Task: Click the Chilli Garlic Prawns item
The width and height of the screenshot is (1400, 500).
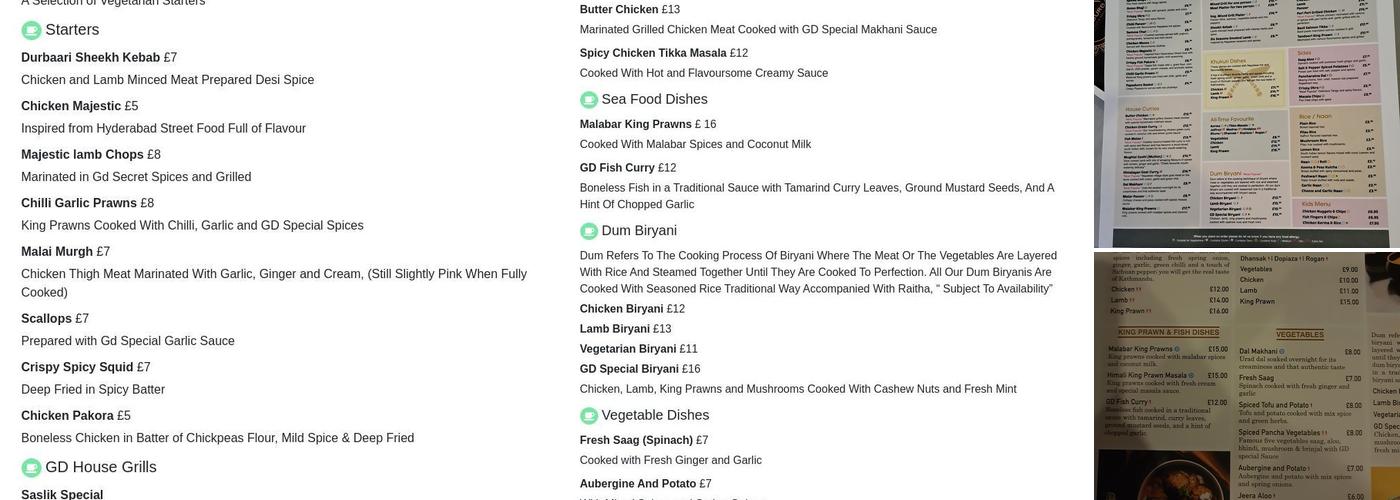Action: coord(79,203)
